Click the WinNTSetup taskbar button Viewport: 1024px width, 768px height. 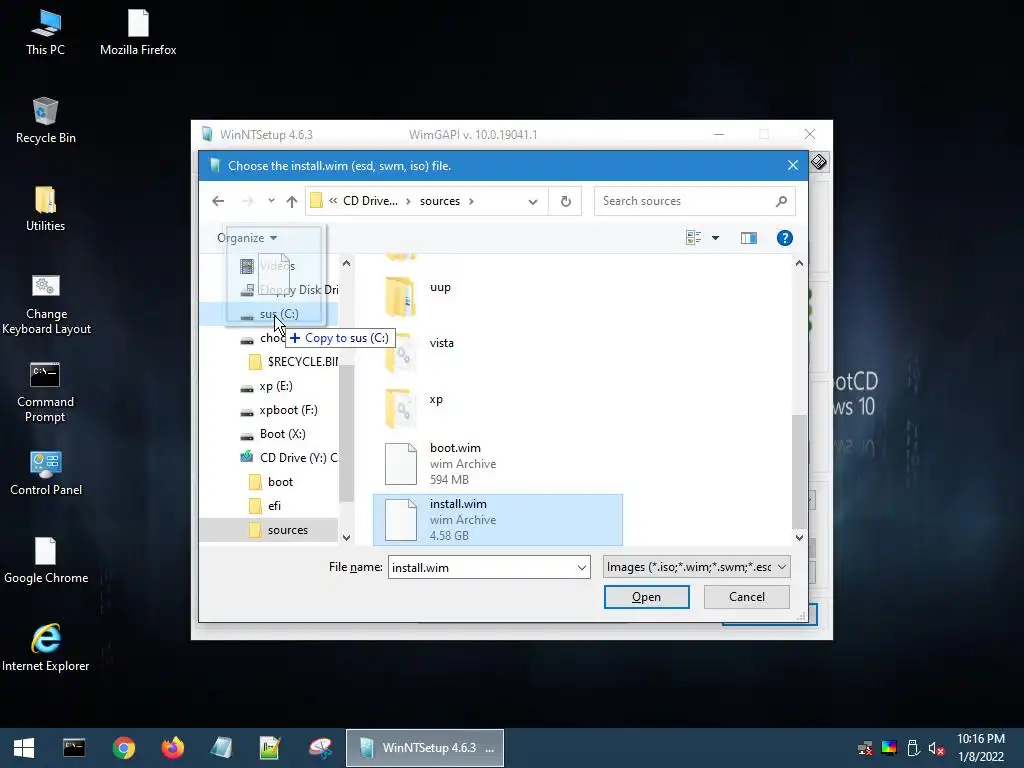424,748
